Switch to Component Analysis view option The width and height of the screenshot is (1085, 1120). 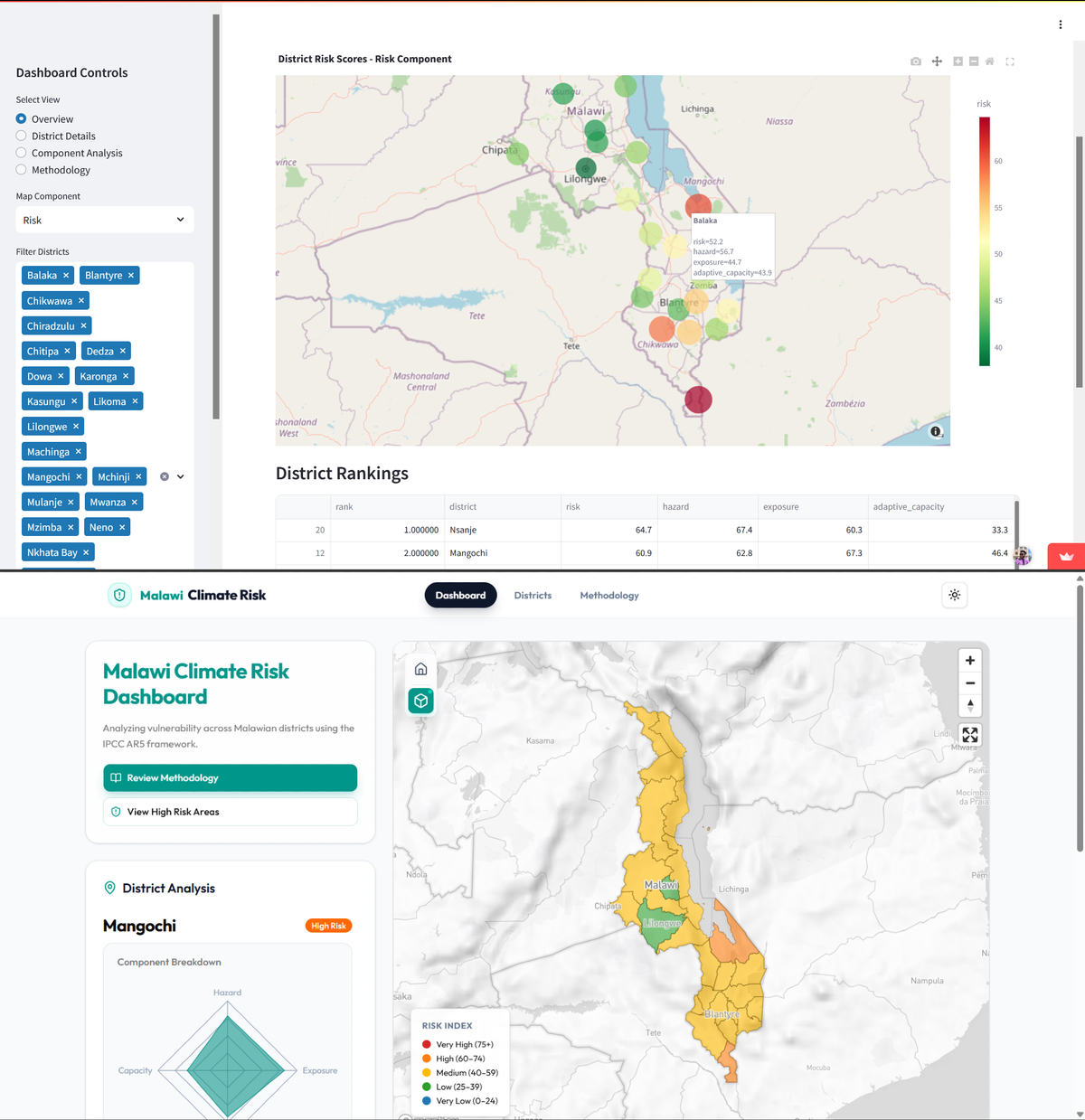tap(20, 153)
